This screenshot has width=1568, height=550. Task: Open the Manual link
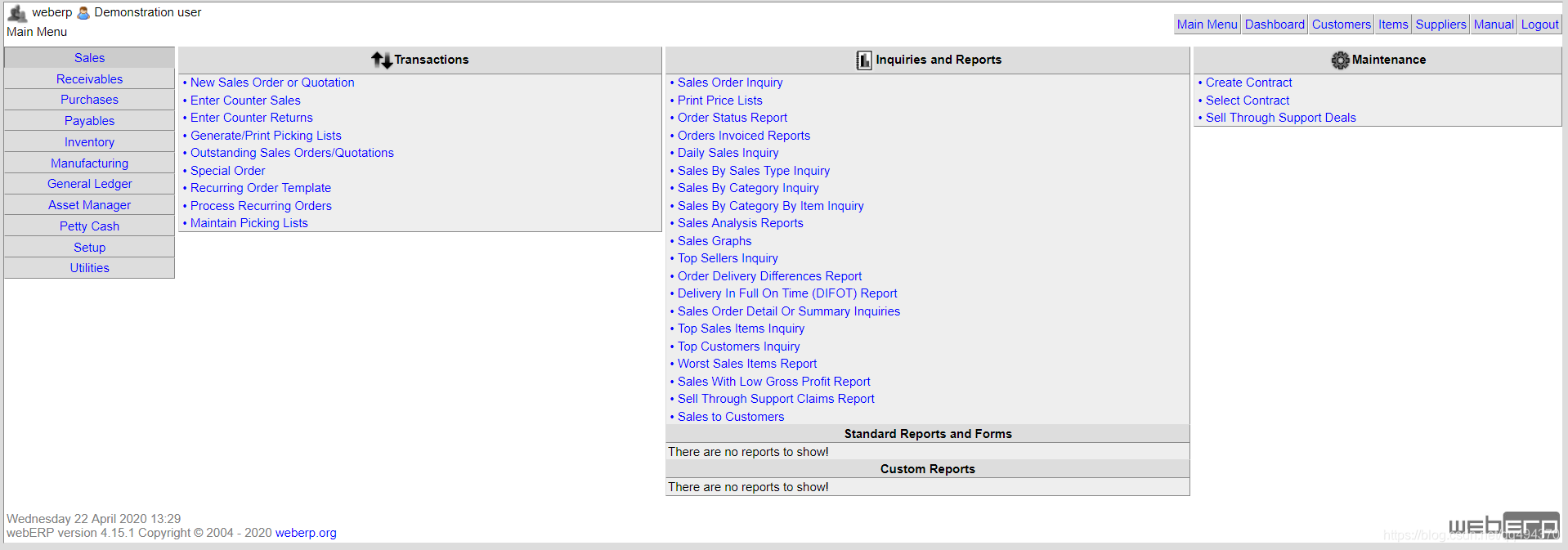(1494, 25)
